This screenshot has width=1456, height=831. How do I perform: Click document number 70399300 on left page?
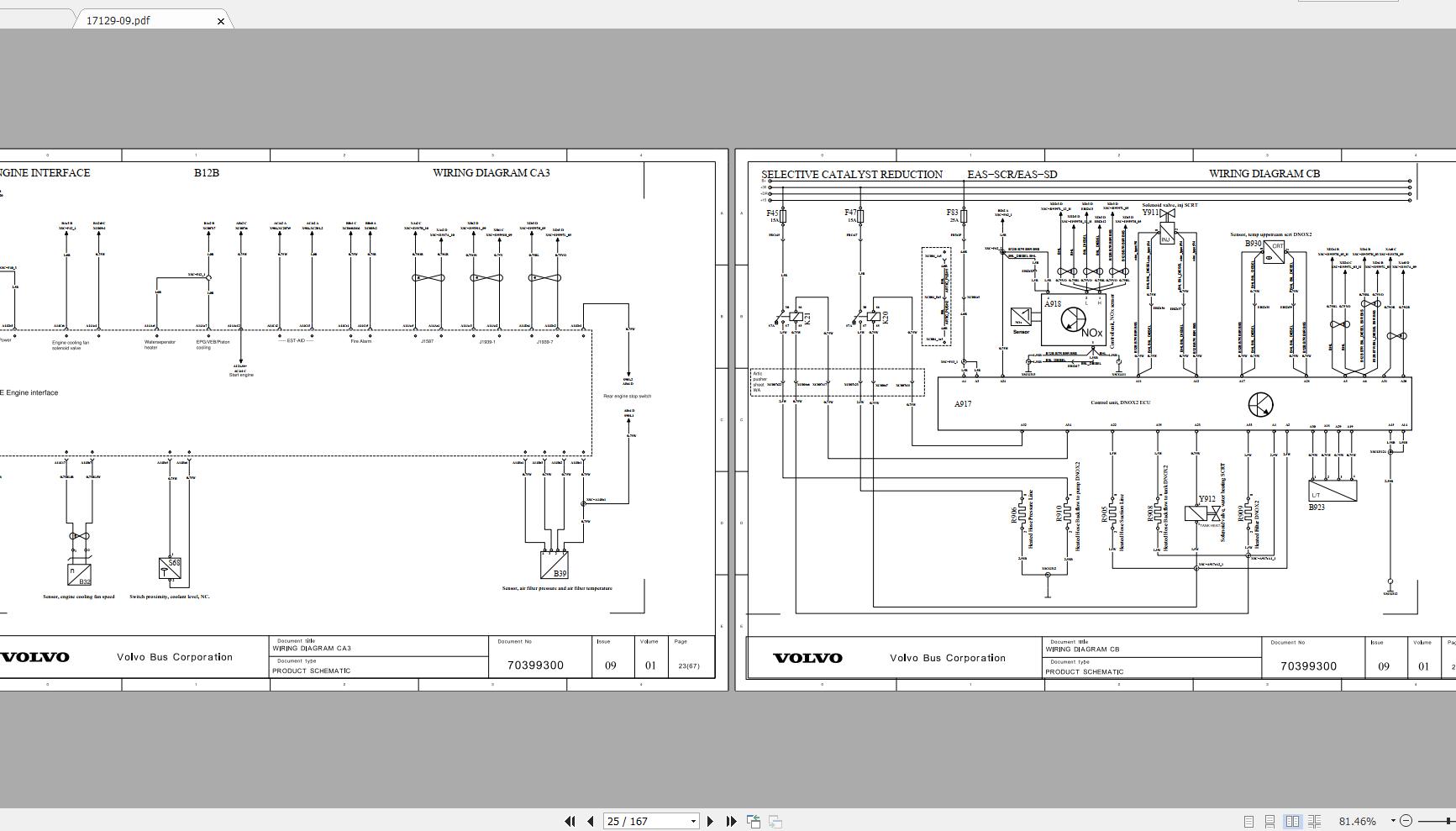click(535, 665)
